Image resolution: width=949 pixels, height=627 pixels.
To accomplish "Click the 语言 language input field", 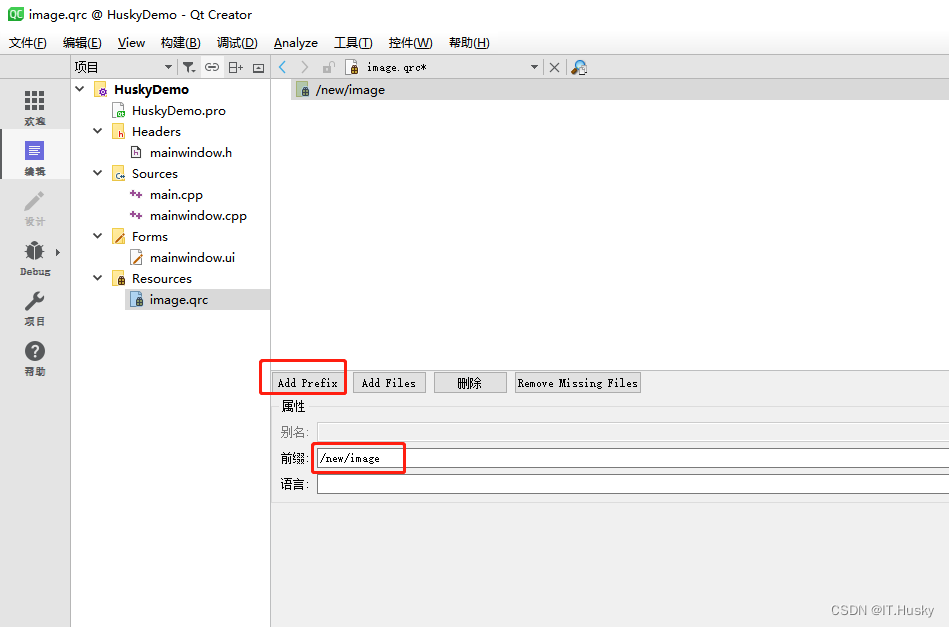I will click(x=633, y=484).
